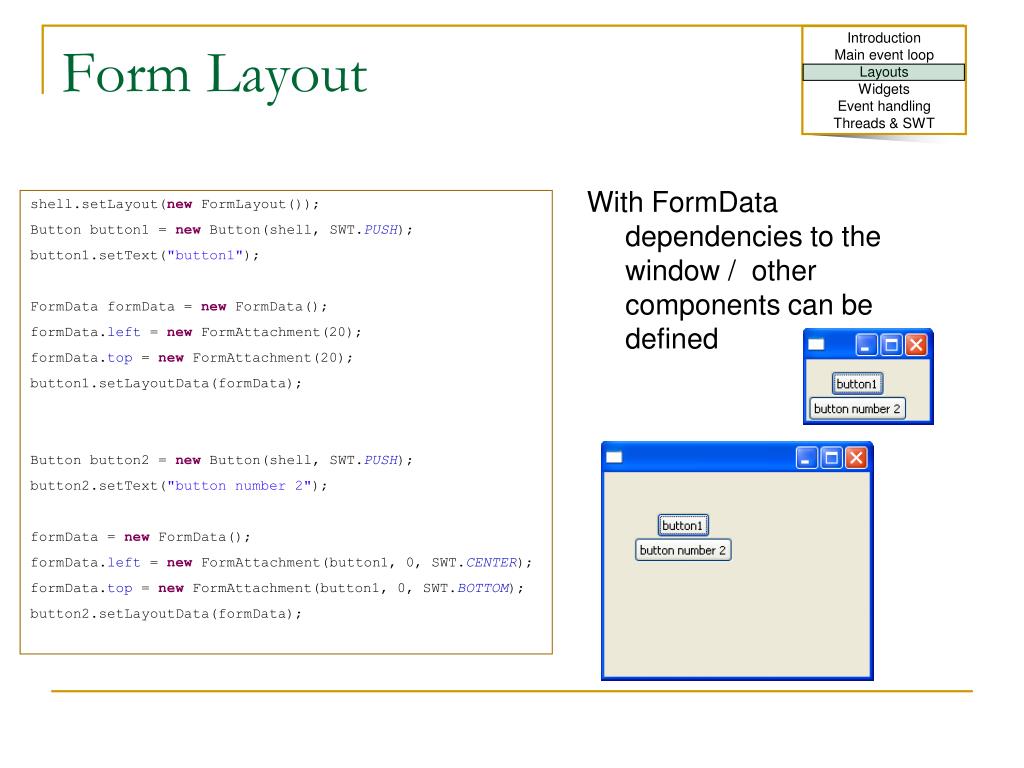The height and width of the screenshot is (768, 1024).
Task: Select the Threads & SWT outline entry
Action: [x=884, y=123]
